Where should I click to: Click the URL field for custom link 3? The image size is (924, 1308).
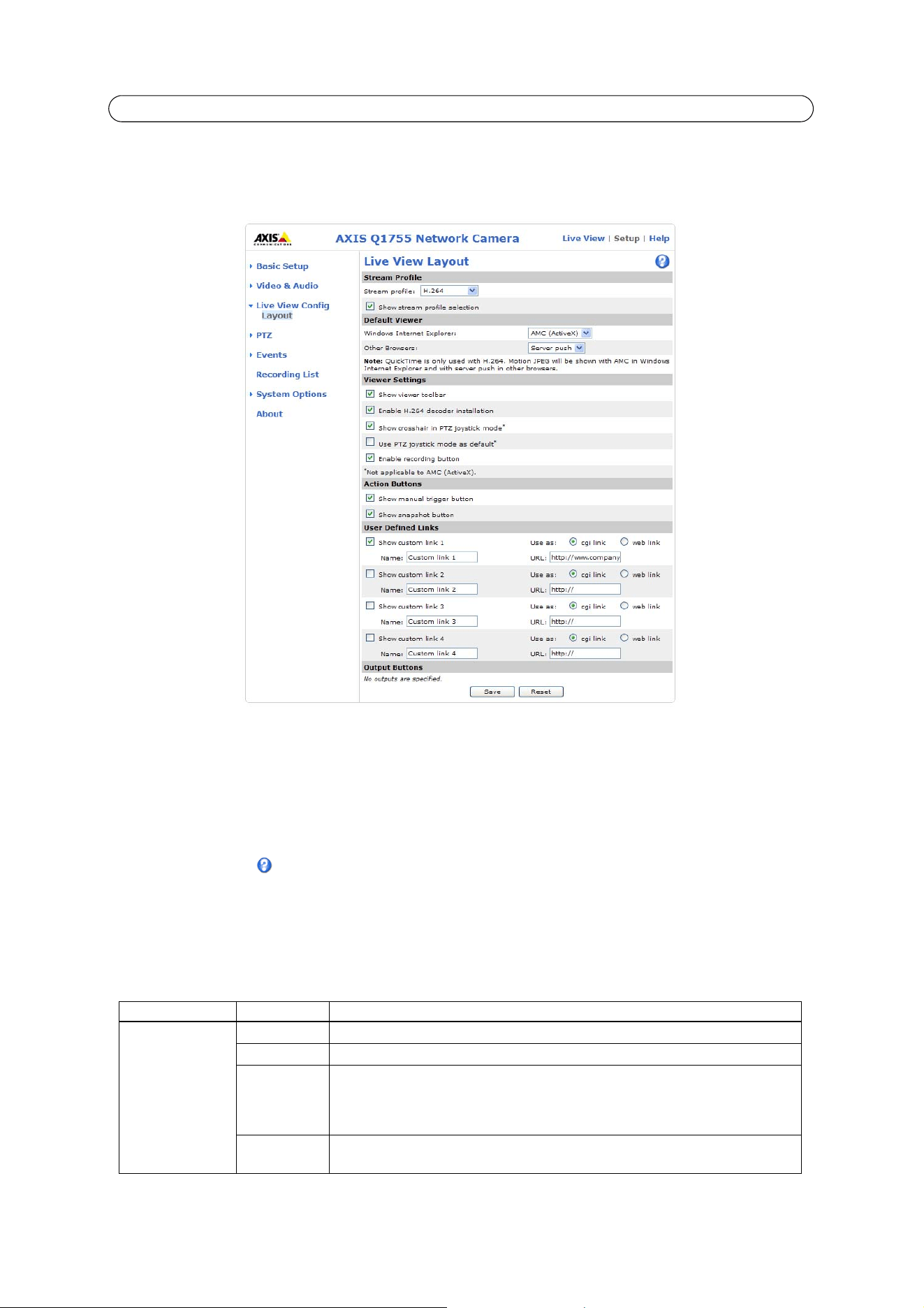[585, 621]
